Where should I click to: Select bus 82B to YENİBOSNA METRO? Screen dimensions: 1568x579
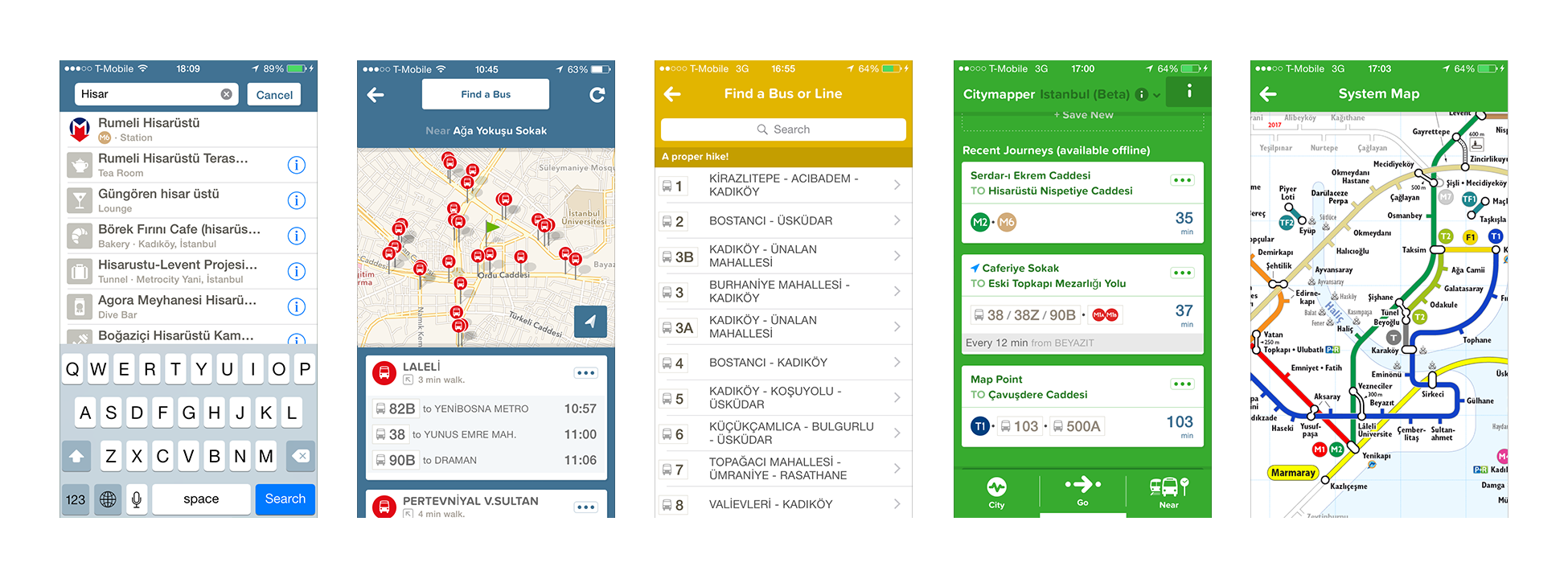coord(486,409)
